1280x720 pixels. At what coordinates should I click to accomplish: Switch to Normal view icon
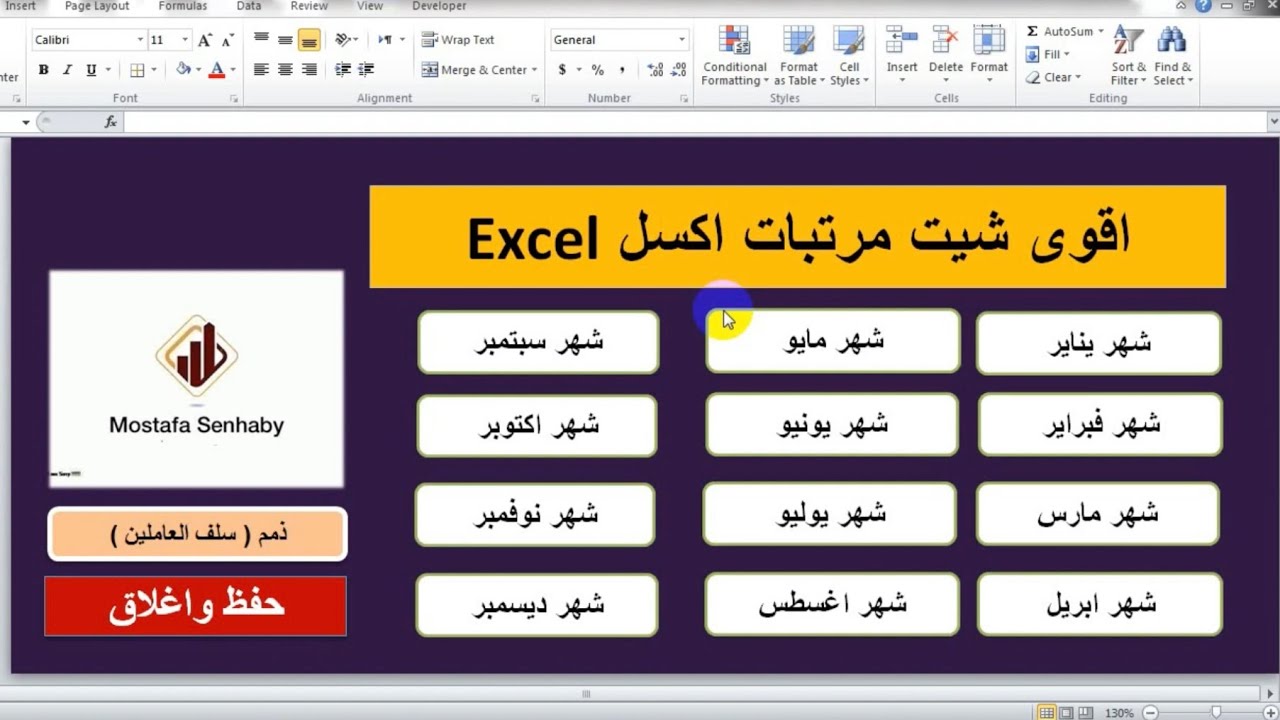pos(1046,713)
